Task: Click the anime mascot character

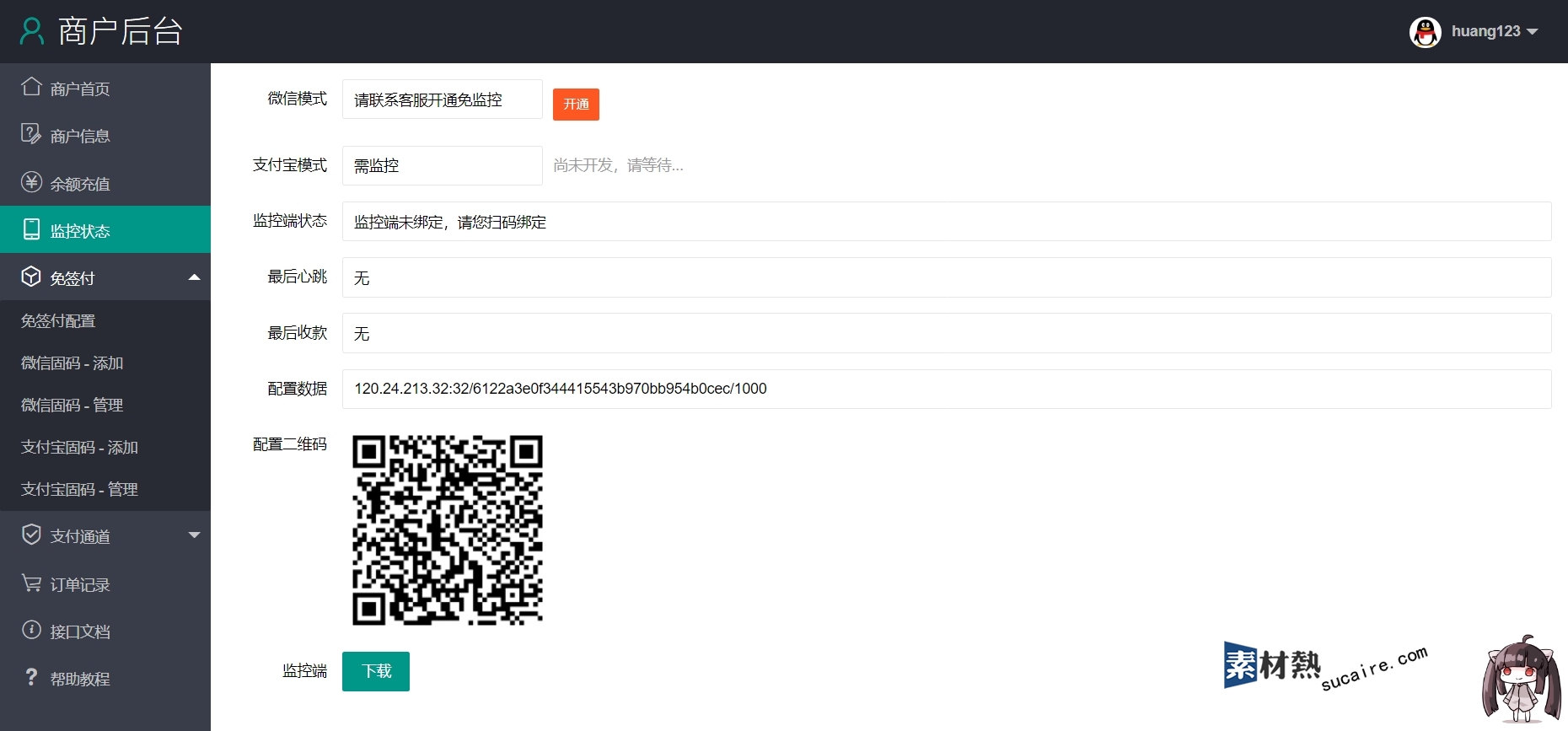Action: (x=1520, y=680)
